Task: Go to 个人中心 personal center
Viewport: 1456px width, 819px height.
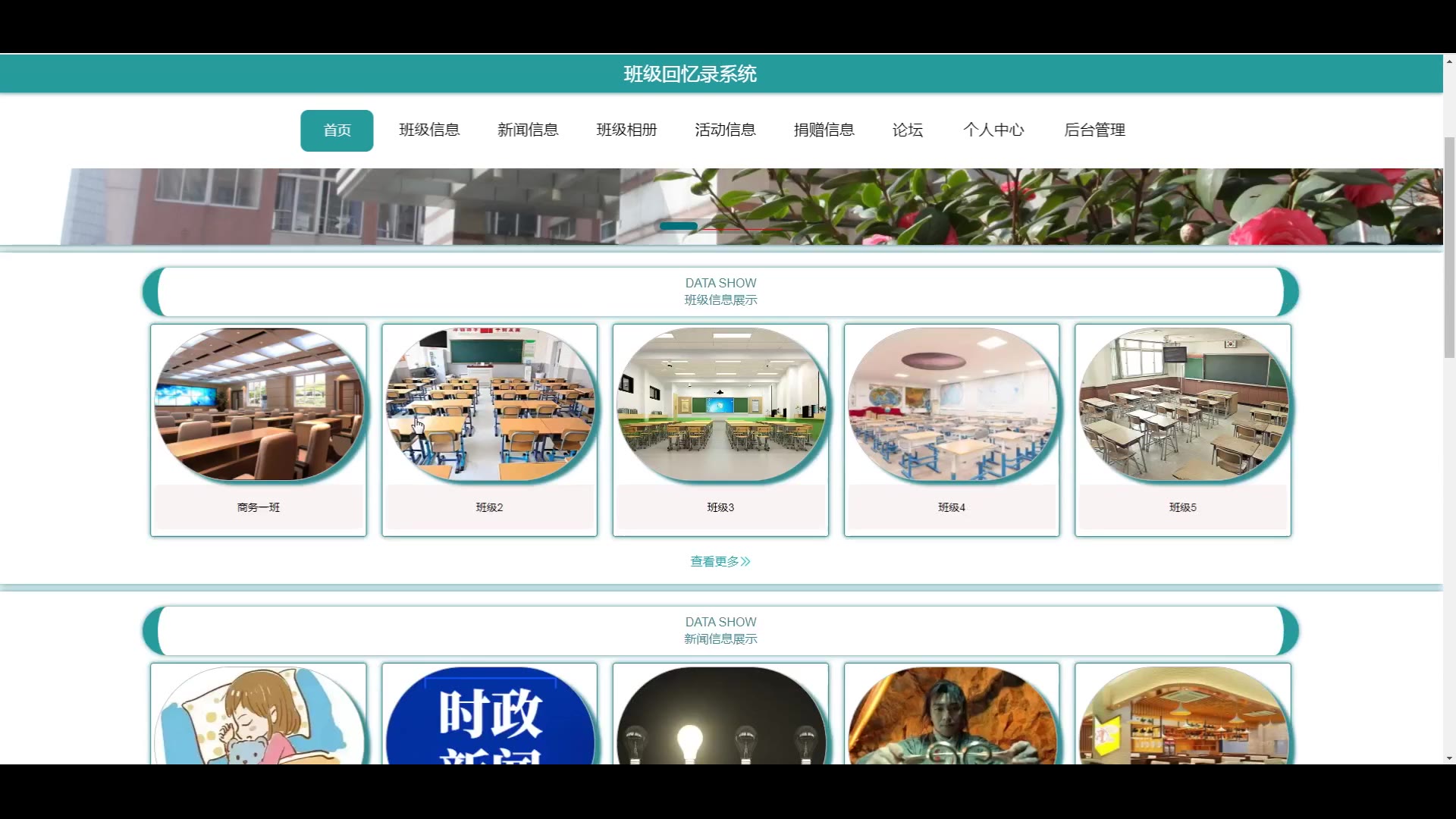Action: [x=993, y=130]
